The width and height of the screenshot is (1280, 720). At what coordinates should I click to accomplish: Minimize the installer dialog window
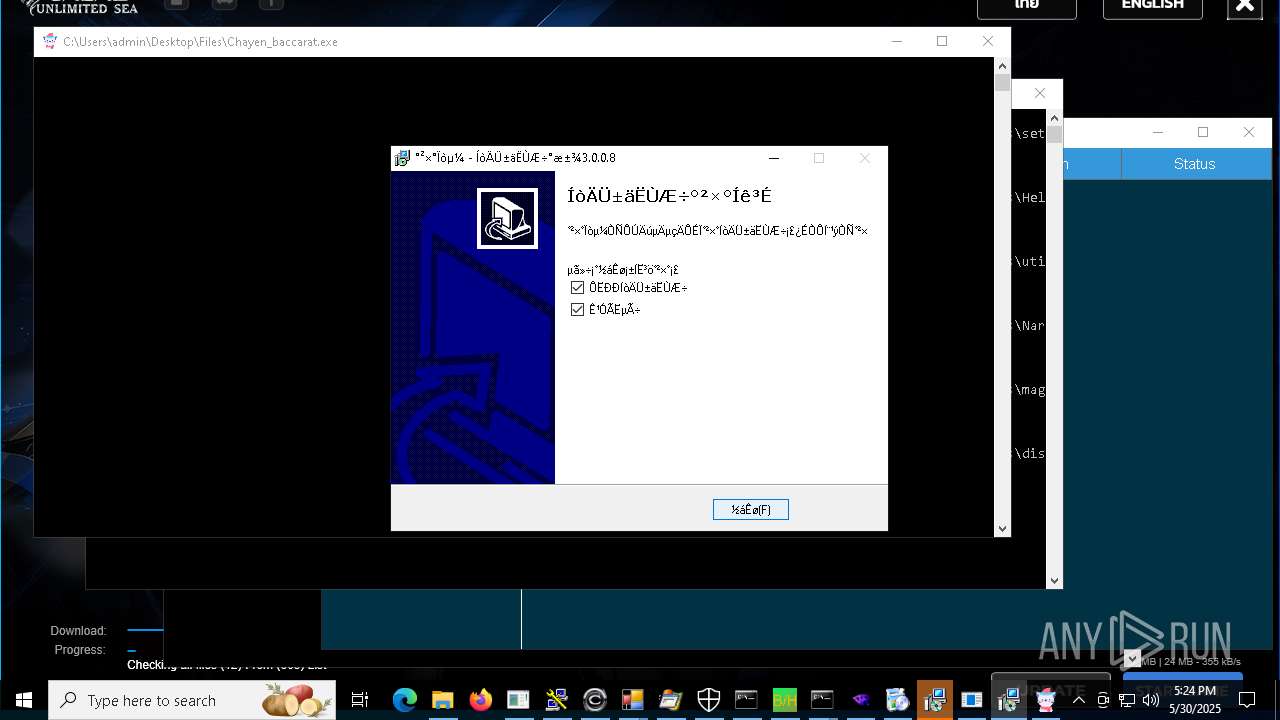point(774,158)
